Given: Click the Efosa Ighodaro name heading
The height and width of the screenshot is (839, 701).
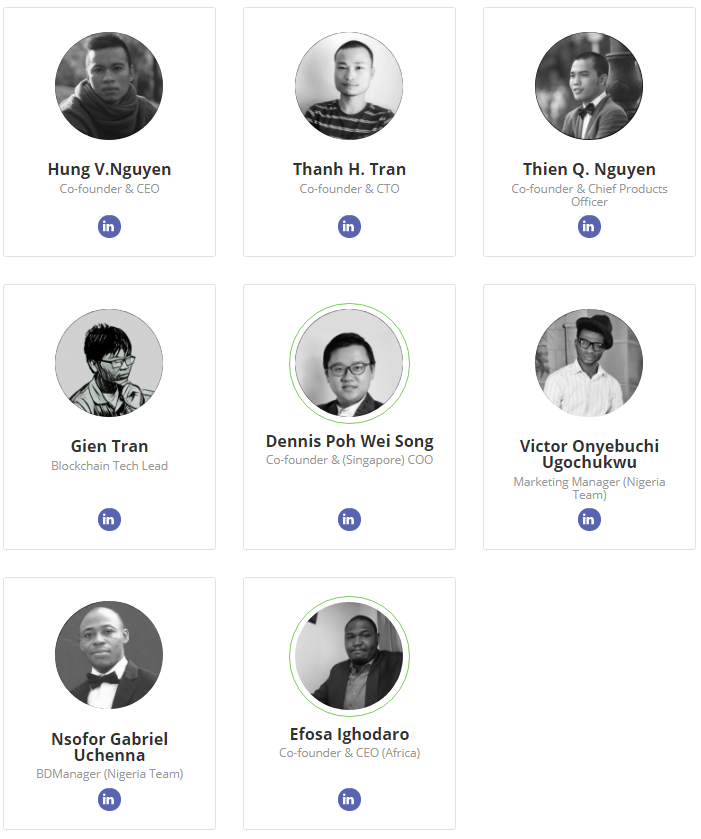Looking at the screenshot, I should pyautogui.click(x=349, y=734).
